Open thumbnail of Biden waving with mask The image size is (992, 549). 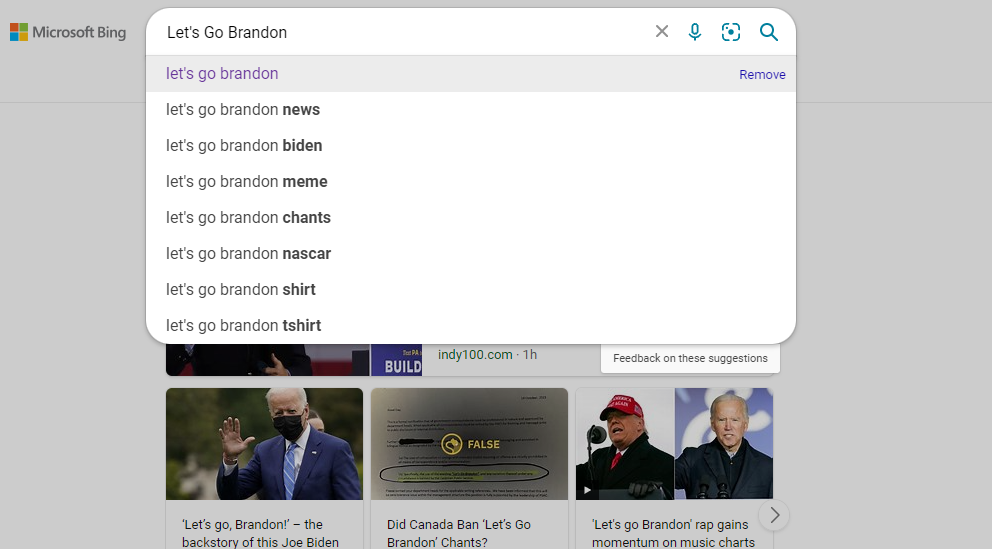click(x=264, y=444)
